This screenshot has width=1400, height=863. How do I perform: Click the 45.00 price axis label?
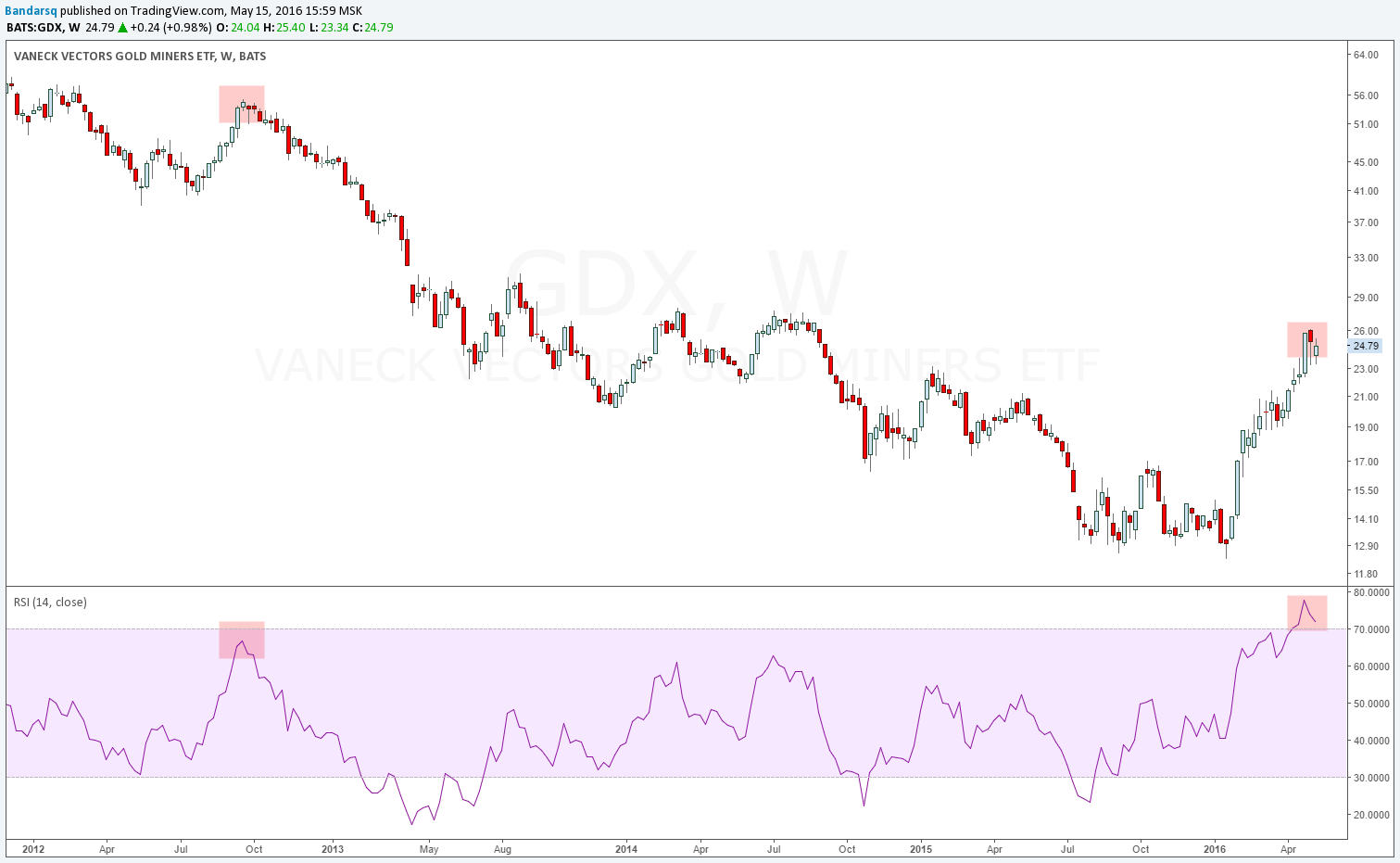[x=1366, y=162]
